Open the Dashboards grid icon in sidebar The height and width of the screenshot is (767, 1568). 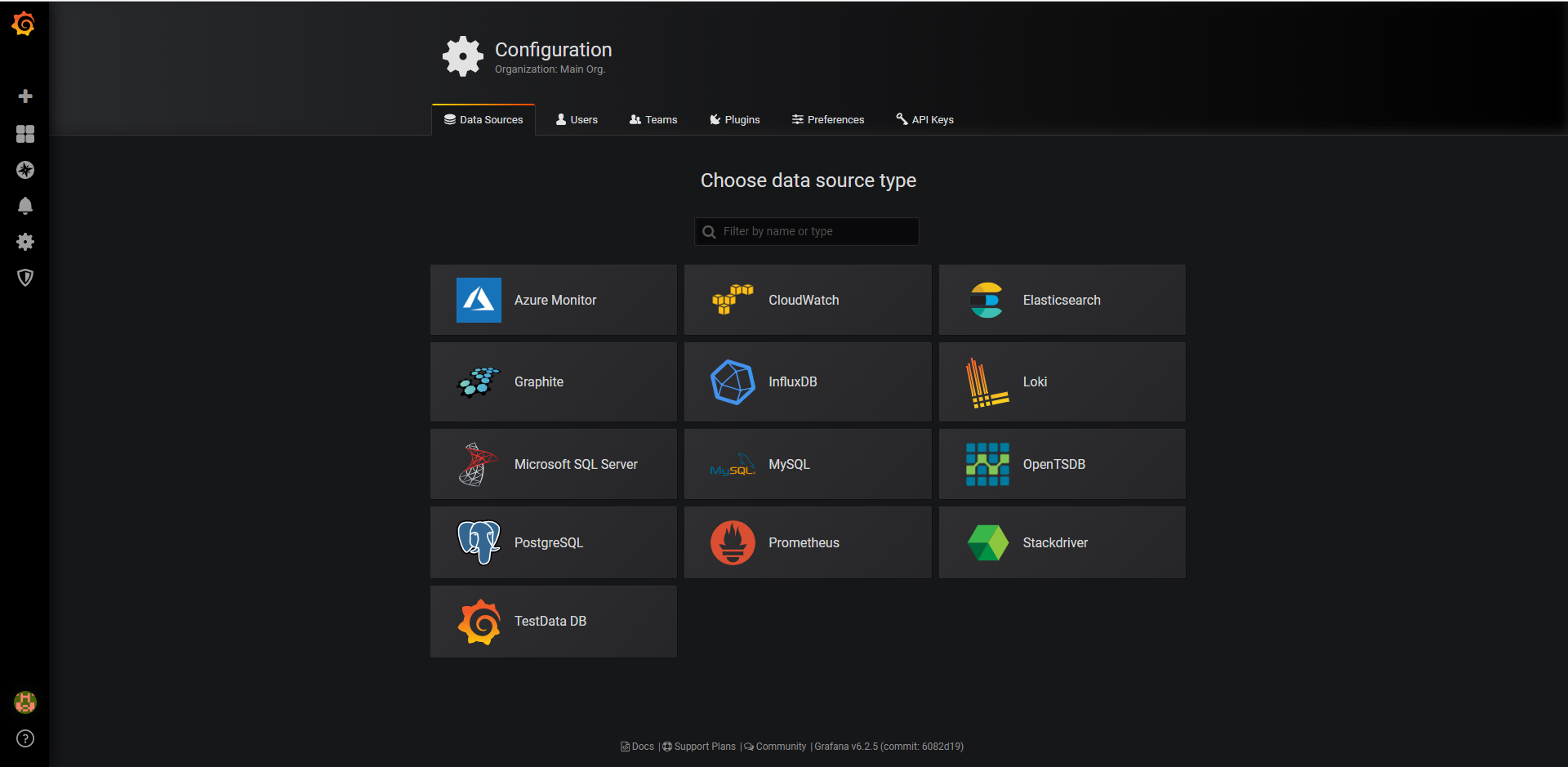pos(25,134)
